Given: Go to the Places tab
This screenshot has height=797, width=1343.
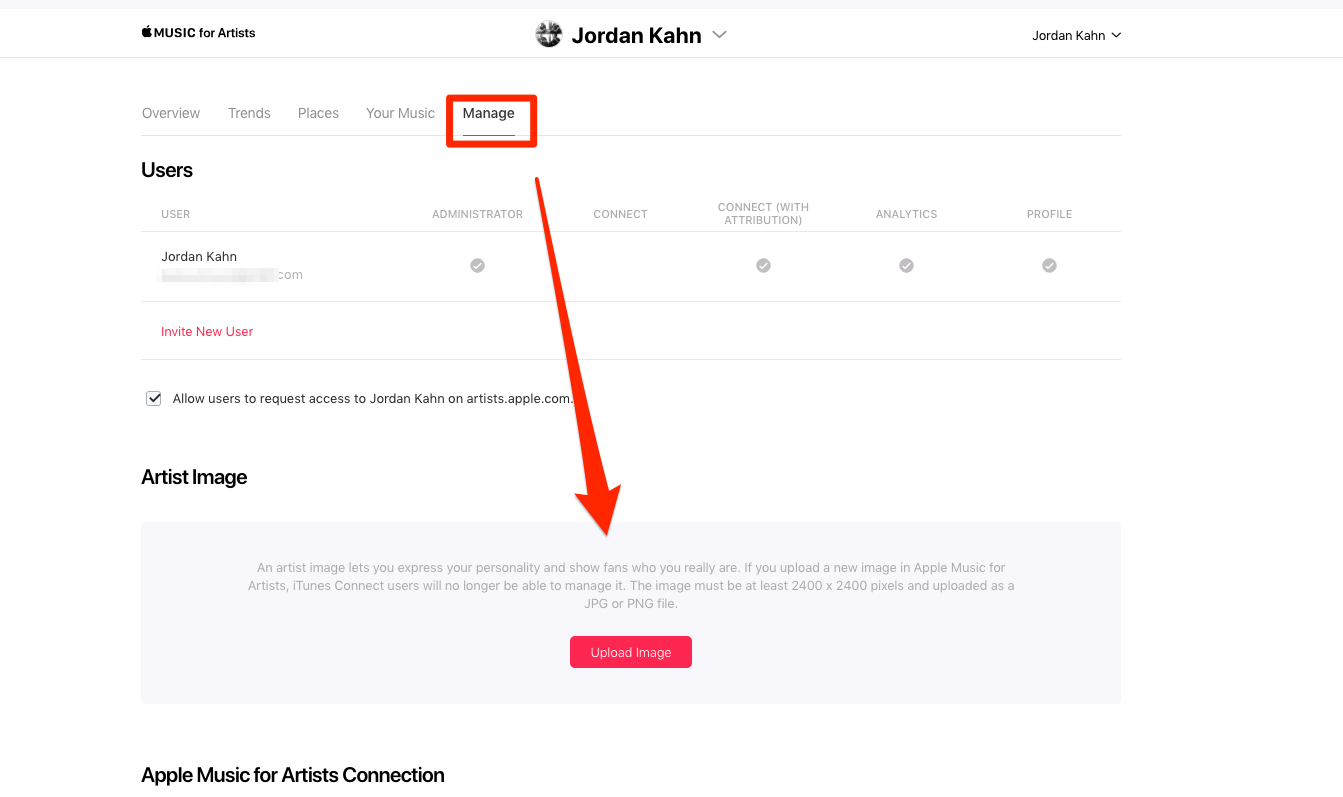Looking at the screenshot, I should click(x=318, y=113).
